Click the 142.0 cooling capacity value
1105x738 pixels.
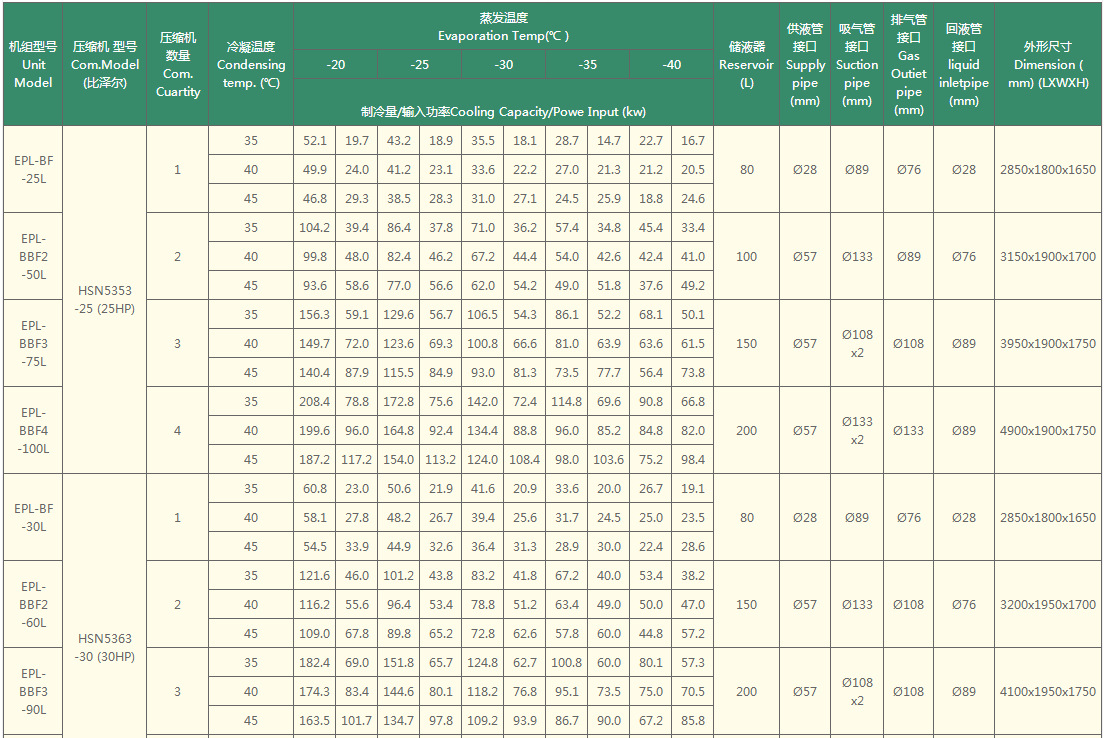pyautogui.click(x=483, y=401)
